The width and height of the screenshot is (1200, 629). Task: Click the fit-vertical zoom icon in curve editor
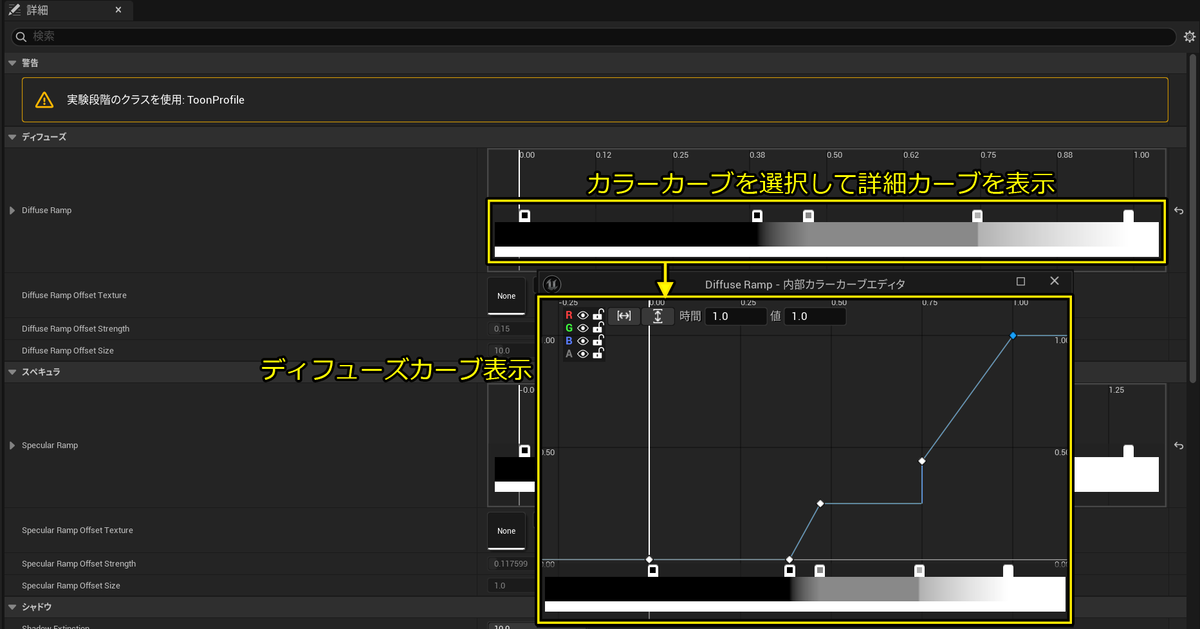point(658,316)
